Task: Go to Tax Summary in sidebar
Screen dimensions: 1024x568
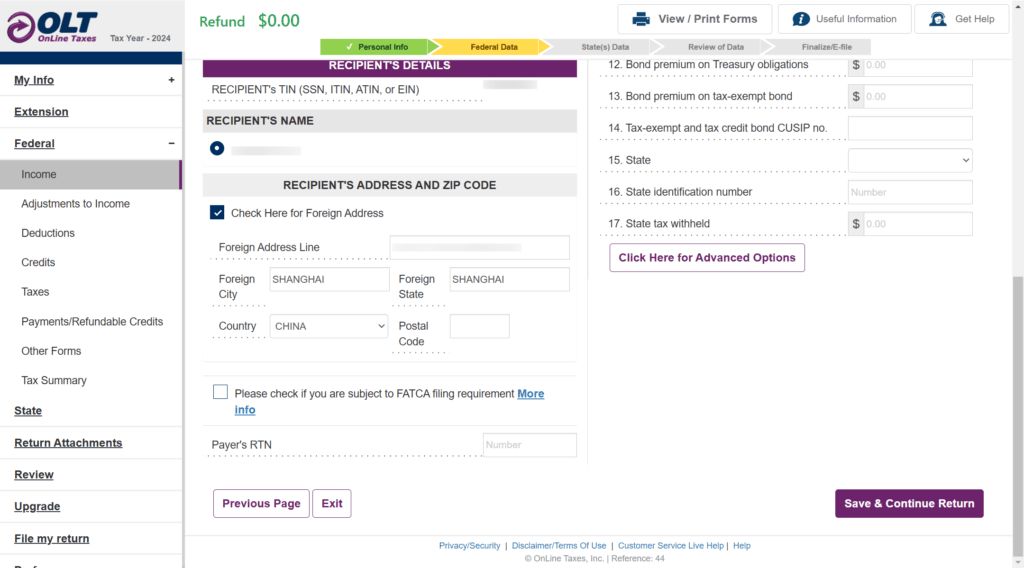Action: [54, 380]
